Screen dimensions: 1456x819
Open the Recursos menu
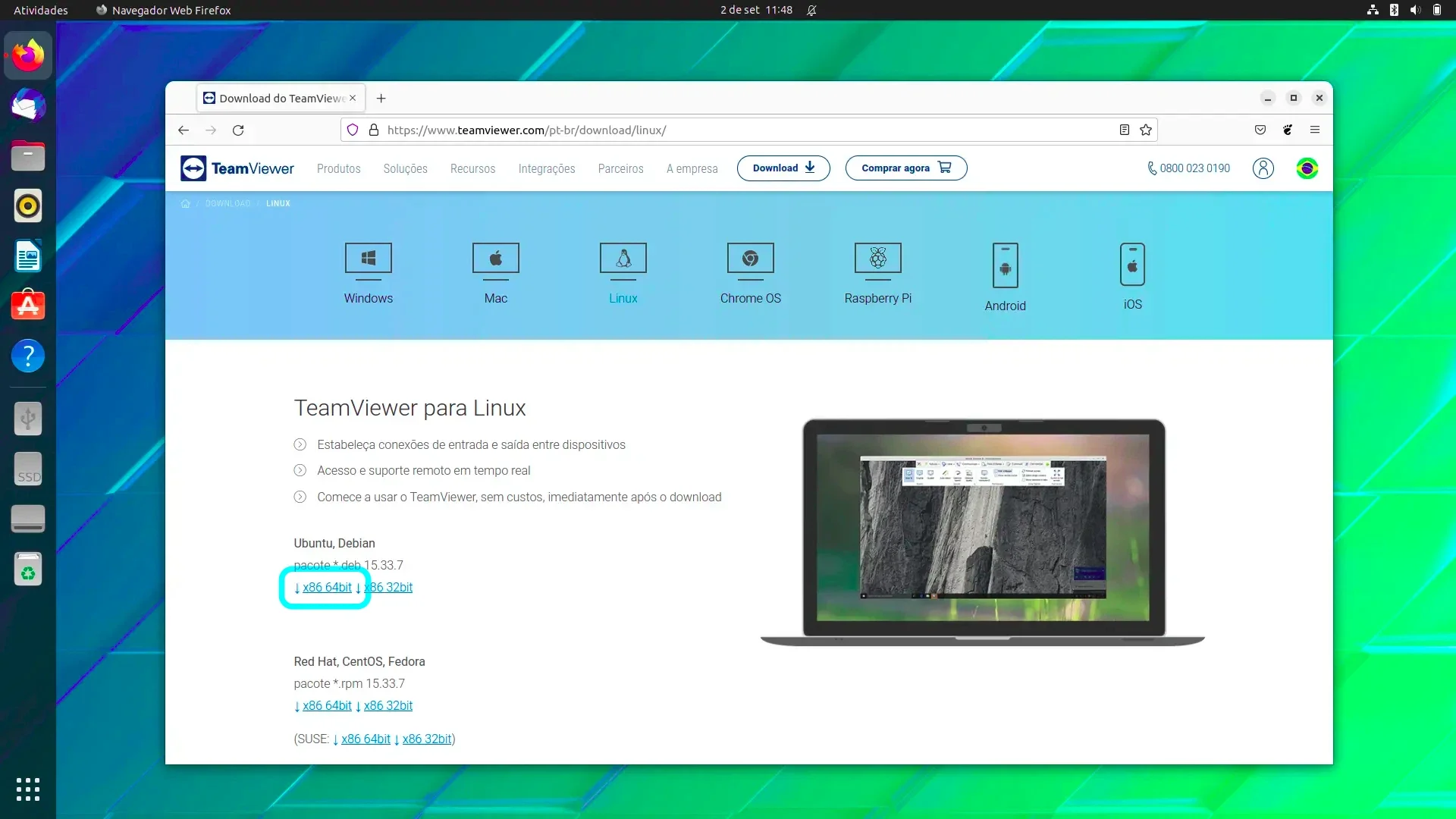(x=472, y=168)
